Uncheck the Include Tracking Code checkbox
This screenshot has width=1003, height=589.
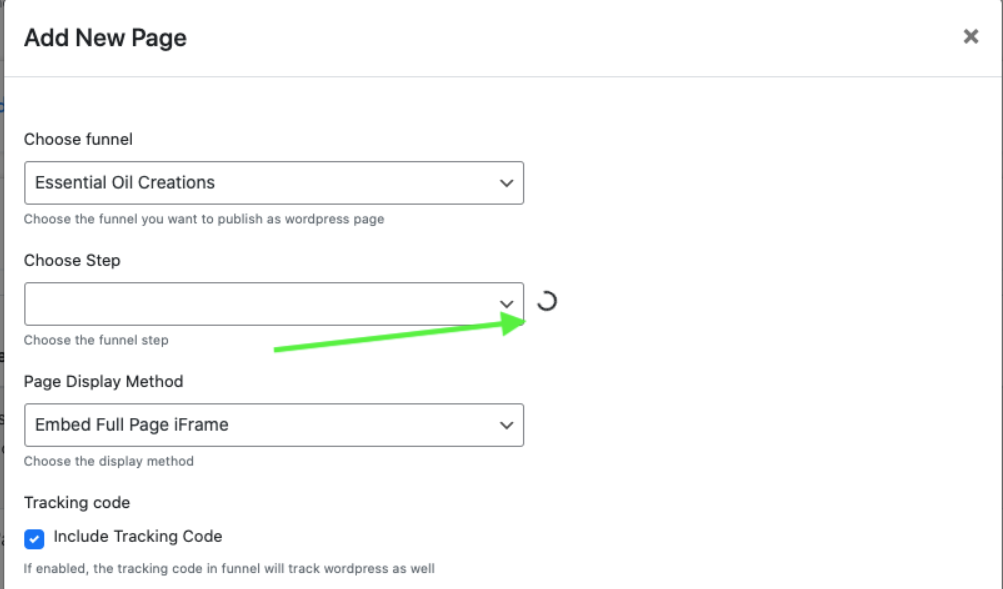click(35, 539)
